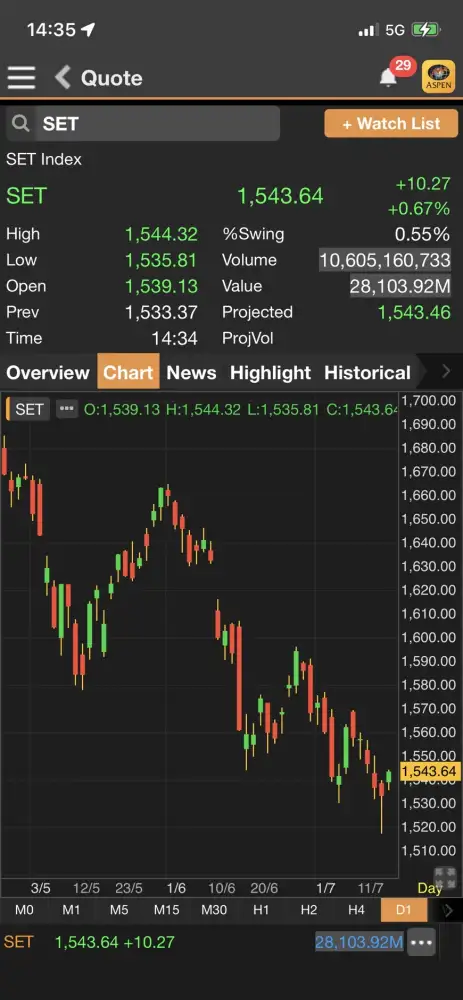
Task: Tap the +0.67% change figure
Action: (x=418, y=209)
